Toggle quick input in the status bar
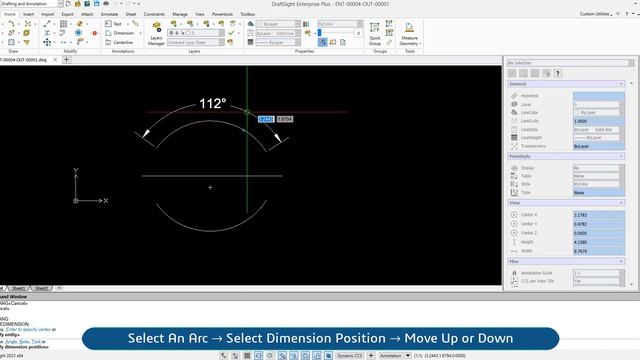The width and height of the screenshot is (640, 360). point(316,356)
